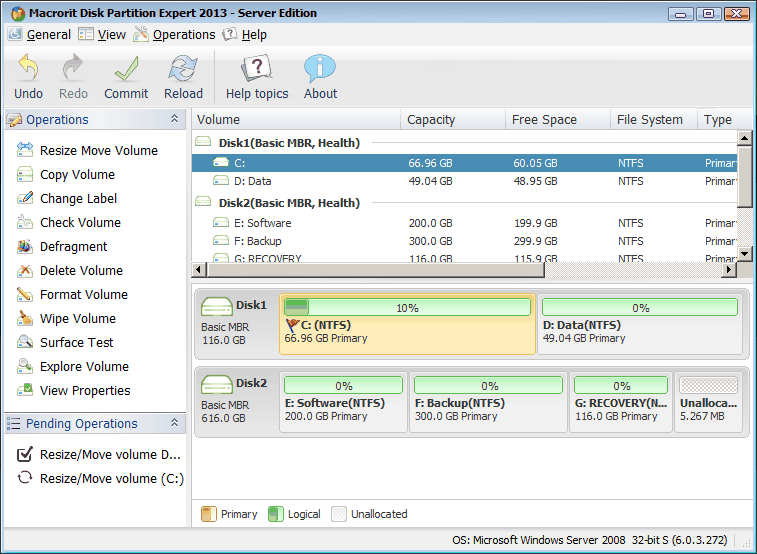Click the Unallocated legend color swatch
The image size is (757, 554).
339,514
